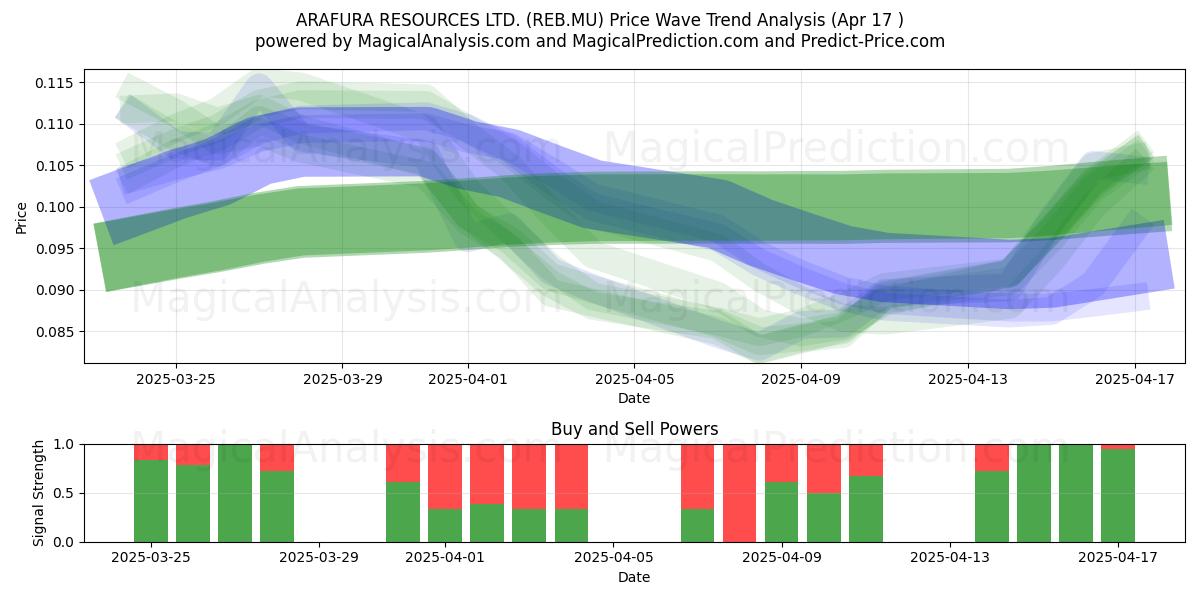Click the buy/sell bar above 2025-04-09
This screenshot has width=1200, height=600.
click(781, 493)
